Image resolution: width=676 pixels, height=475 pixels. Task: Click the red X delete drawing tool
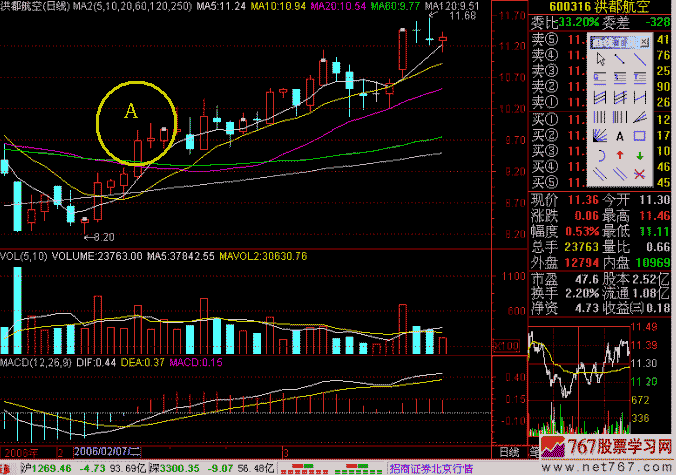640,174
